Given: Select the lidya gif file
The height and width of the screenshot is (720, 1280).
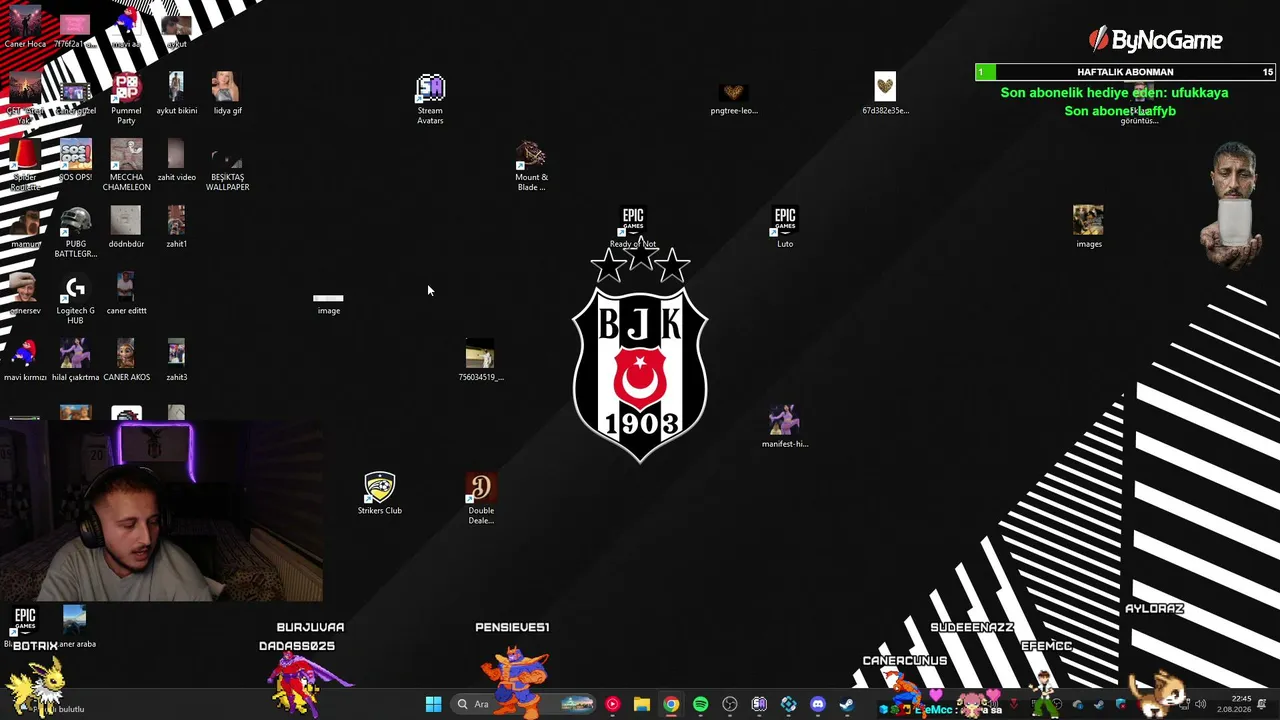Looking at the screenshot, I should [x=227, y=94].
